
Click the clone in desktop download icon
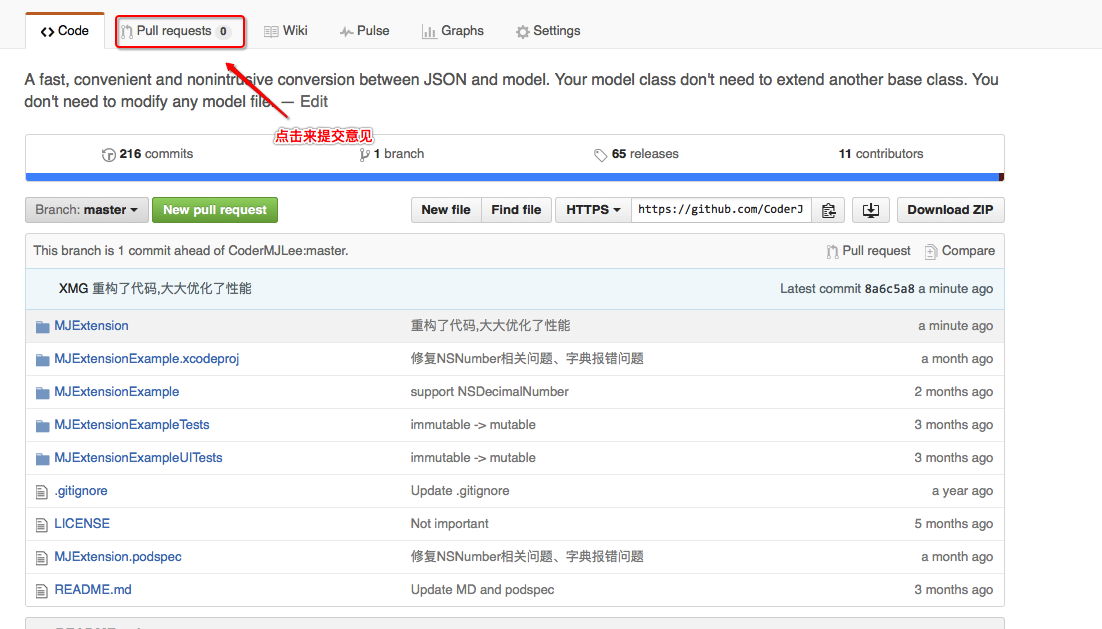(871, 210)
